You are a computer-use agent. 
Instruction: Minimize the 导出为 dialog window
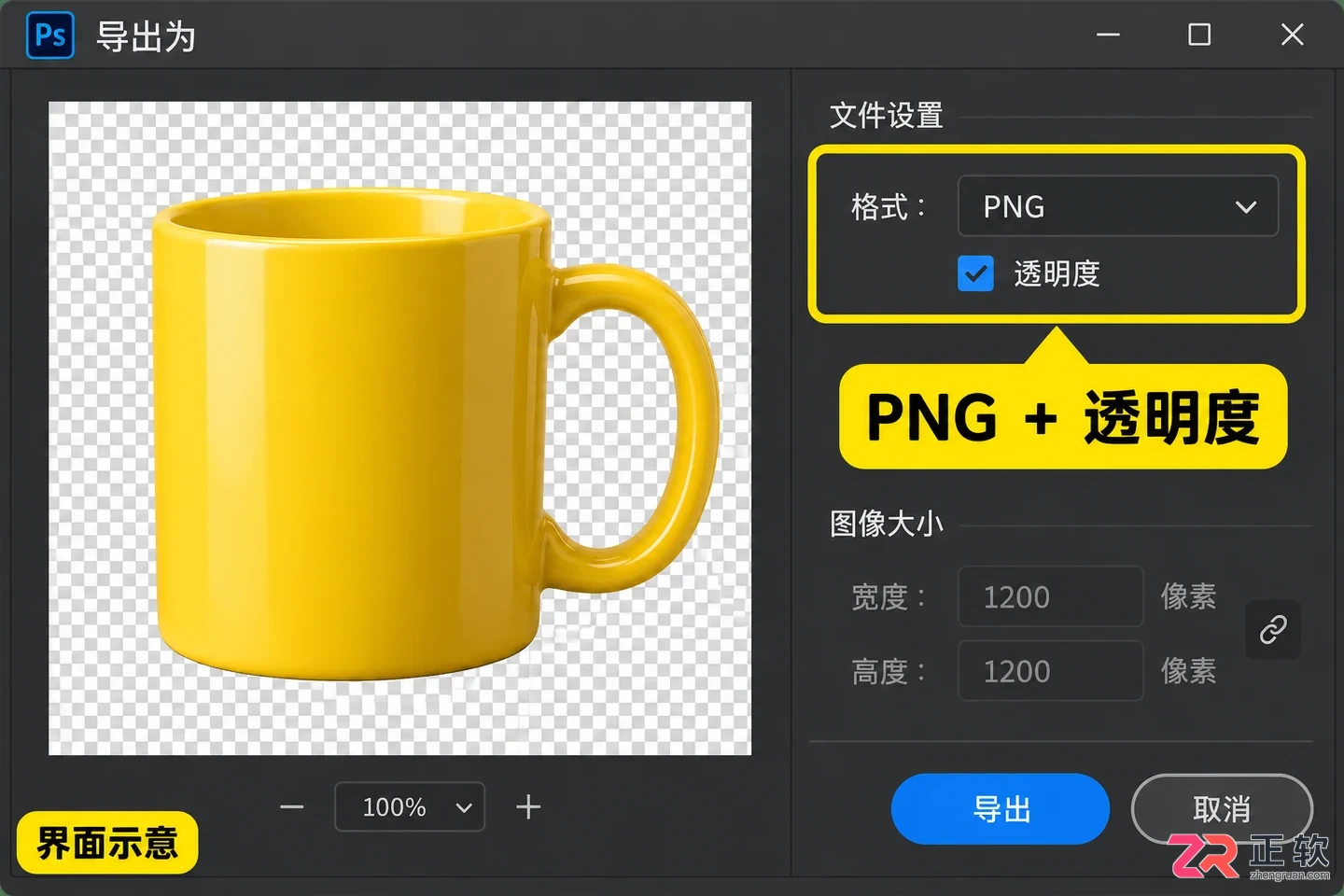pyautogui.click(x=1108, y=35)
